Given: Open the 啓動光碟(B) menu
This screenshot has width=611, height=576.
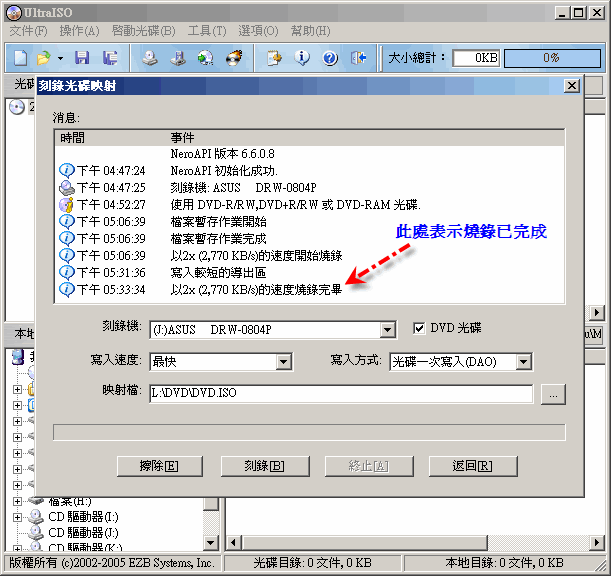Looking at the screenshot, I should 143,31.
